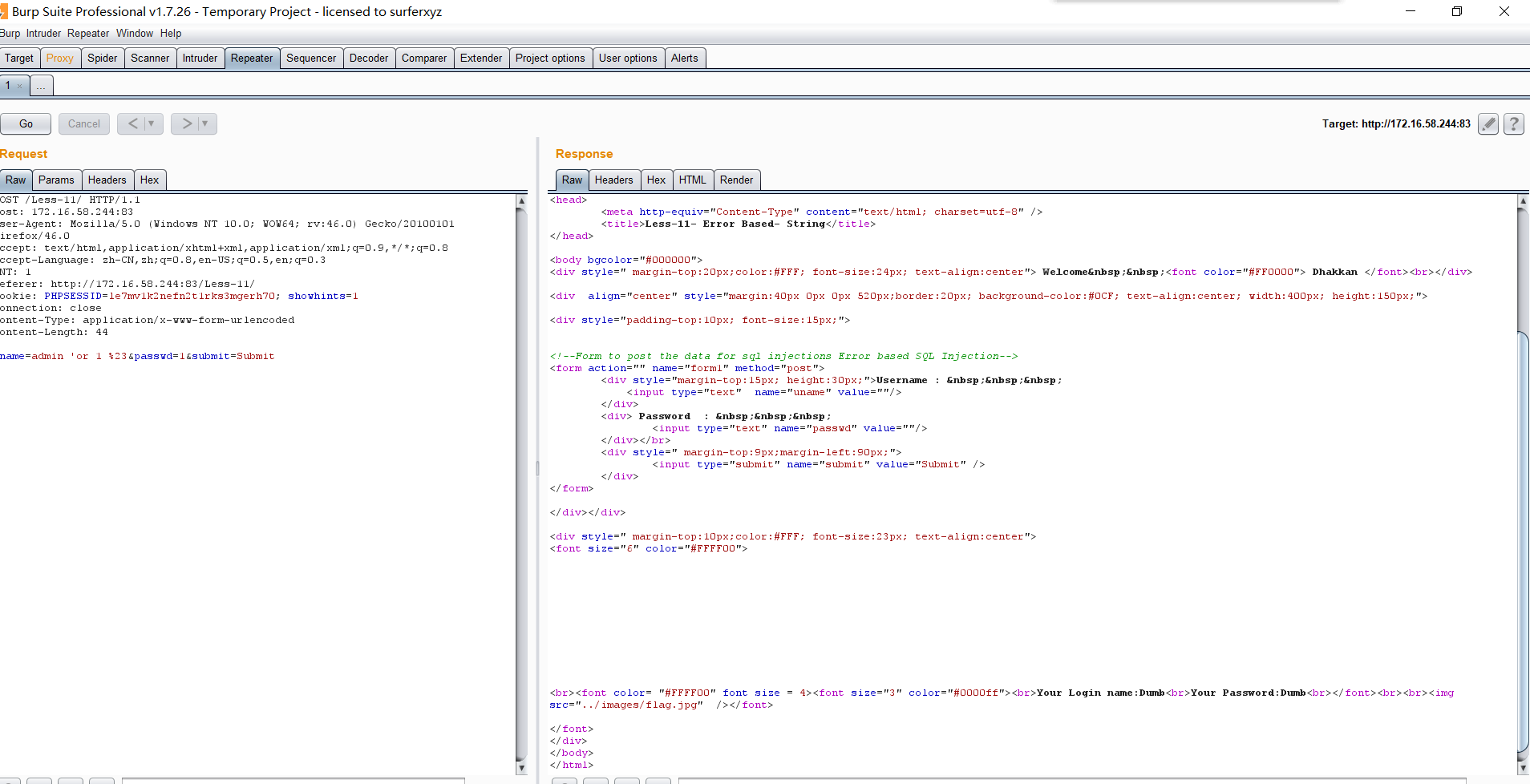
Task: Select the Headers tab in the Request pane
Action: click(x=107, y=180)
